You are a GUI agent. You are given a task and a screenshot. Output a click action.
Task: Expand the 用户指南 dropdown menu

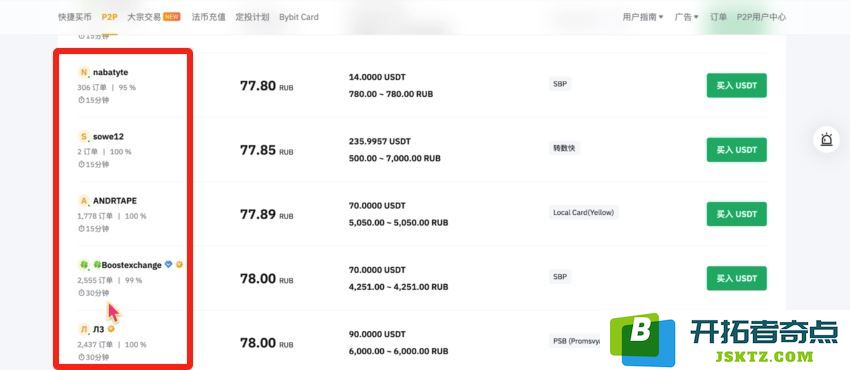point(643,17)
